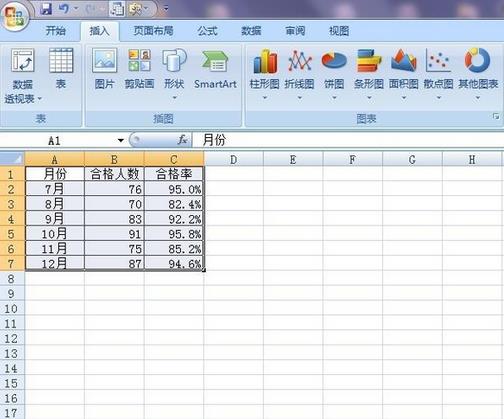504x419 pixels.
Task: Click the Office button logo
Action: (x=14, y=17)
